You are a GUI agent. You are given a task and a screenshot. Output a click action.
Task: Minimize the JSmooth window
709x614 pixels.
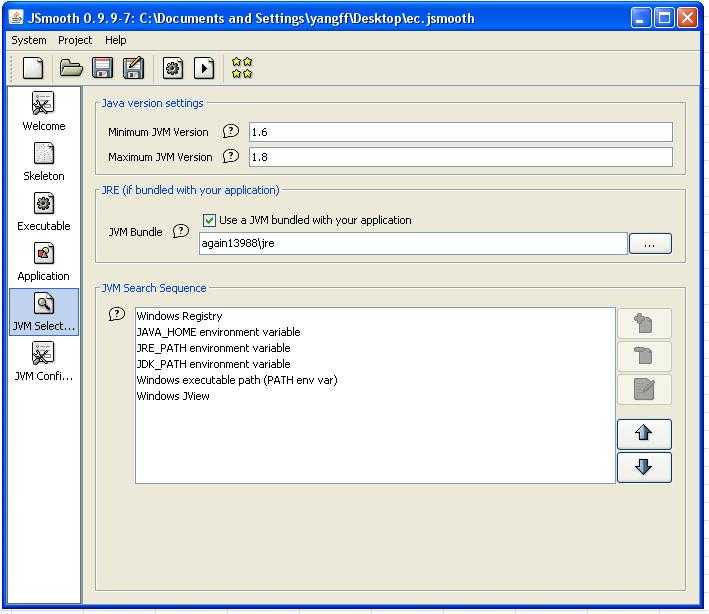point(640,18)
